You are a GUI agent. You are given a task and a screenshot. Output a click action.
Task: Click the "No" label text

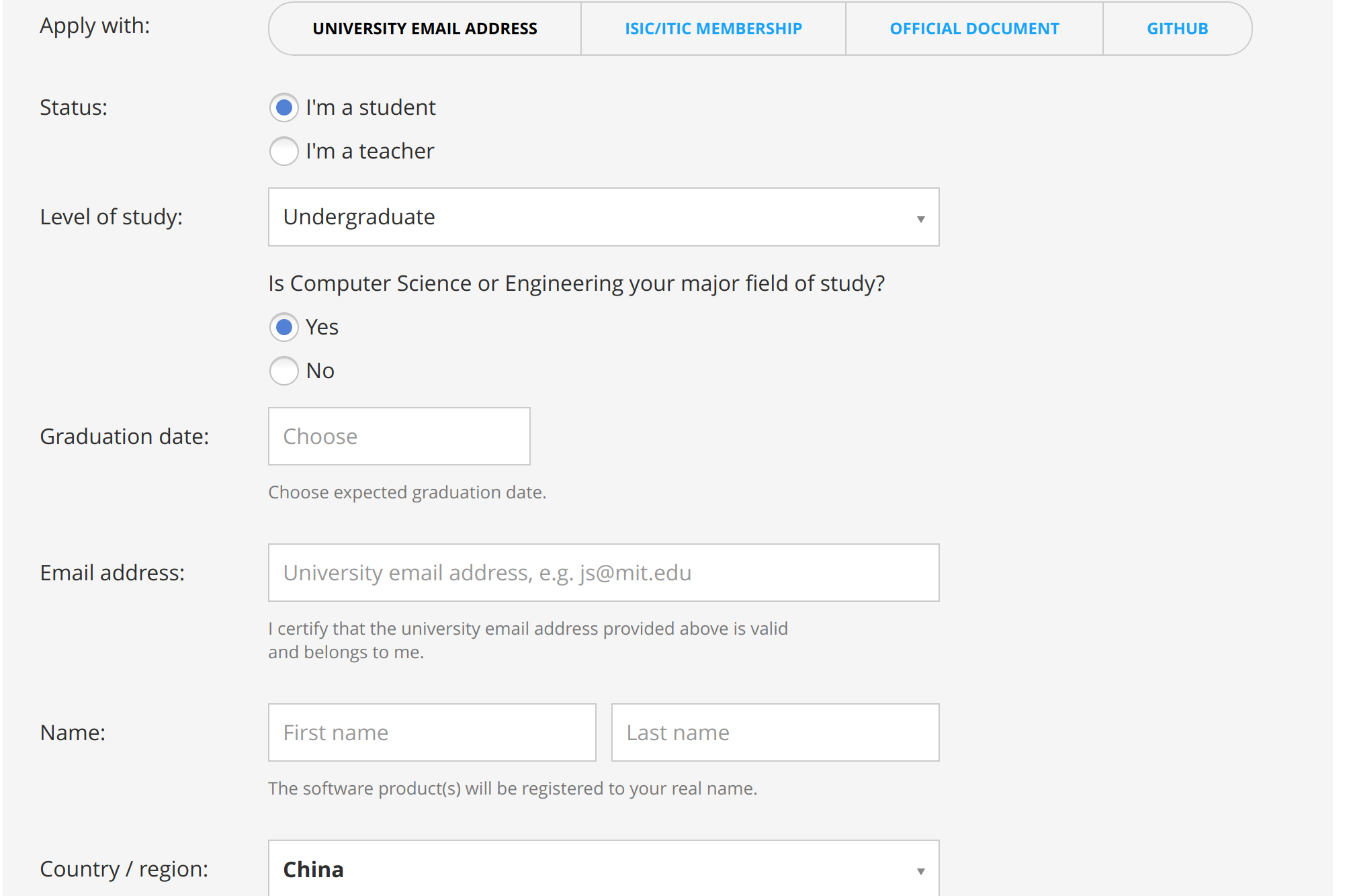coord(320,371)
